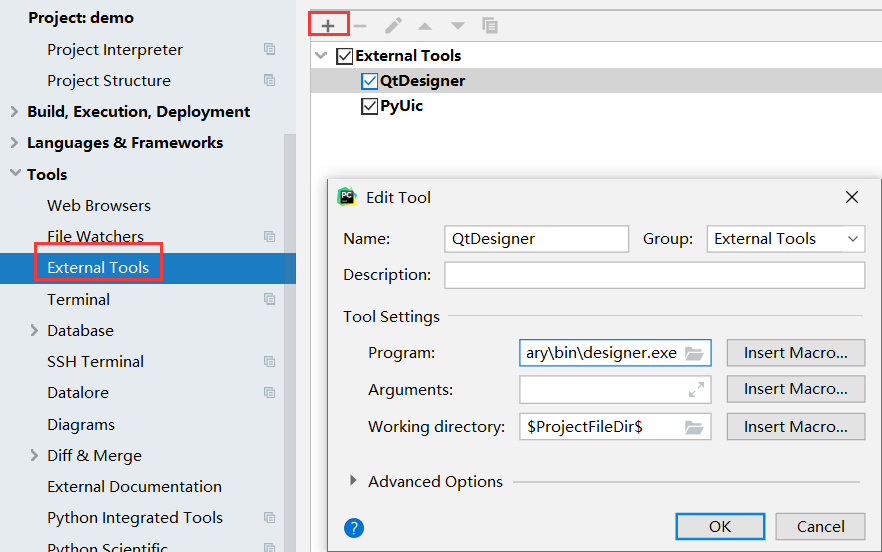Click project-level icon beside Datalore

(x=269, y=393)
